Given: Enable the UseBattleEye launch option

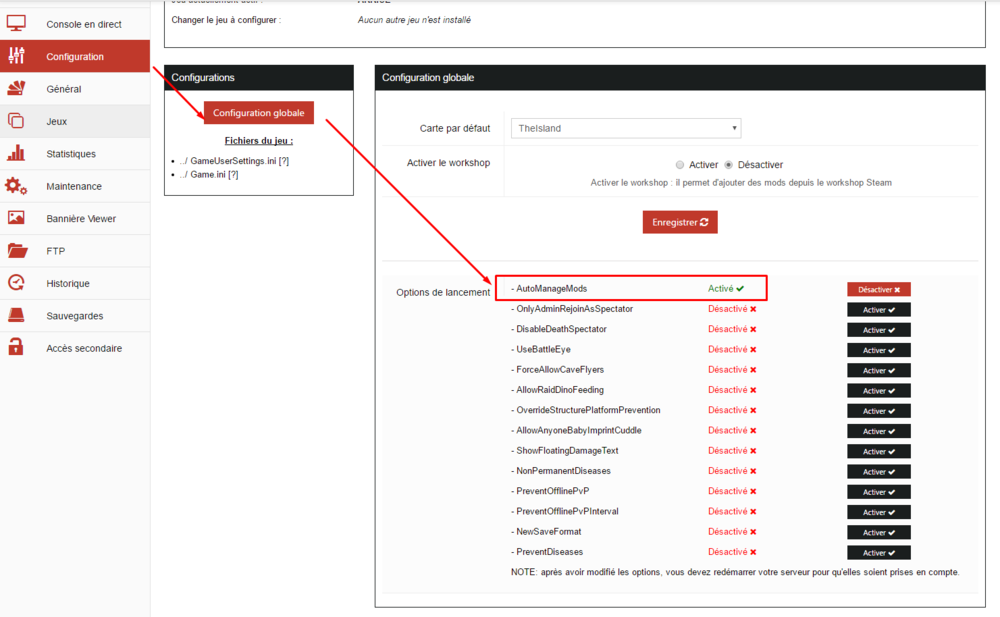Looking at the screenshot, I should (x=879, y=350).
